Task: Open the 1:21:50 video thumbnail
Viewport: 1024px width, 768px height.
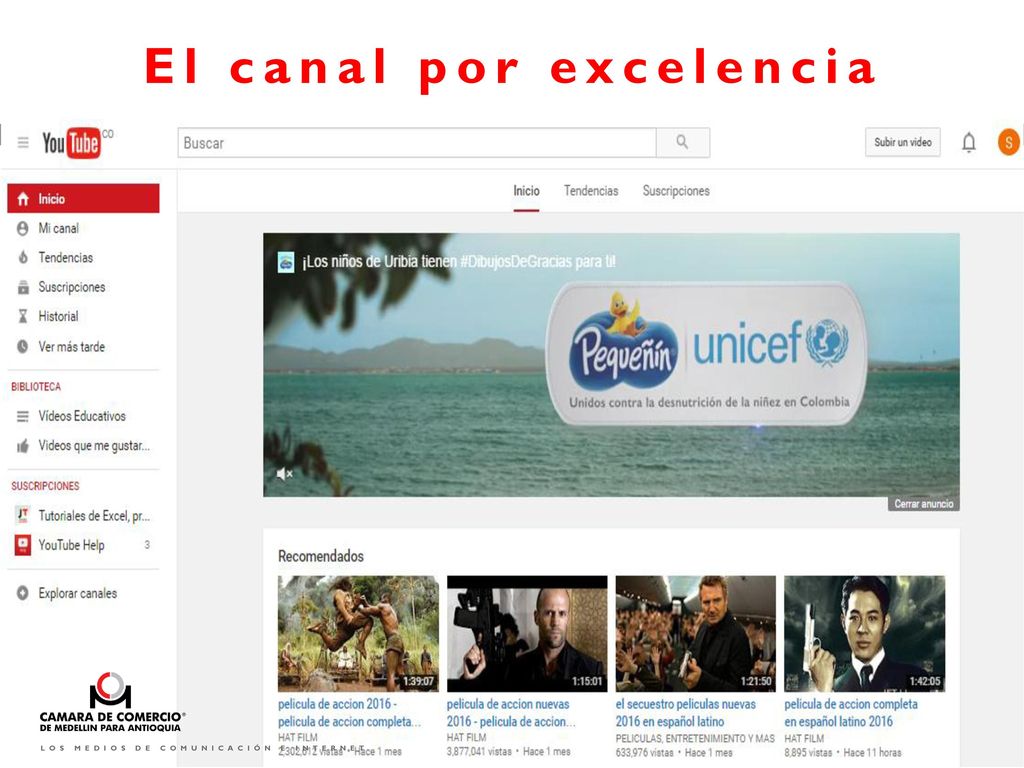Action: pyautogui.click(x=696, y=633)
